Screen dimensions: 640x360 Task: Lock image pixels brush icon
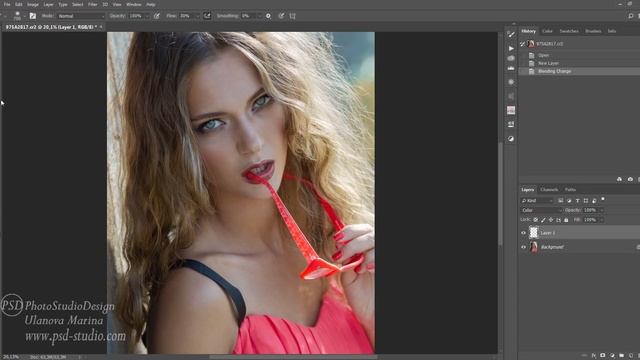coord(543,220)
